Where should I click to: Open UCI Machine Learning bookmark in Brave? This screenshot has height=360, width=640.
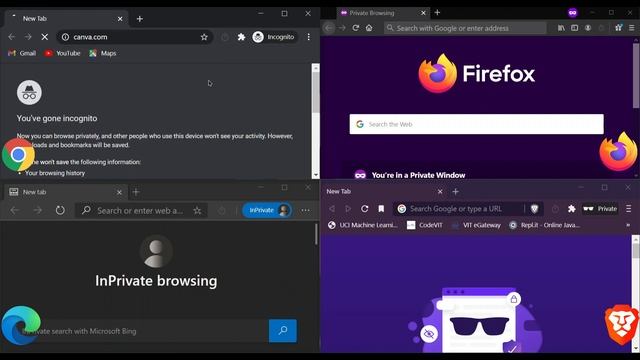[362, 225]
